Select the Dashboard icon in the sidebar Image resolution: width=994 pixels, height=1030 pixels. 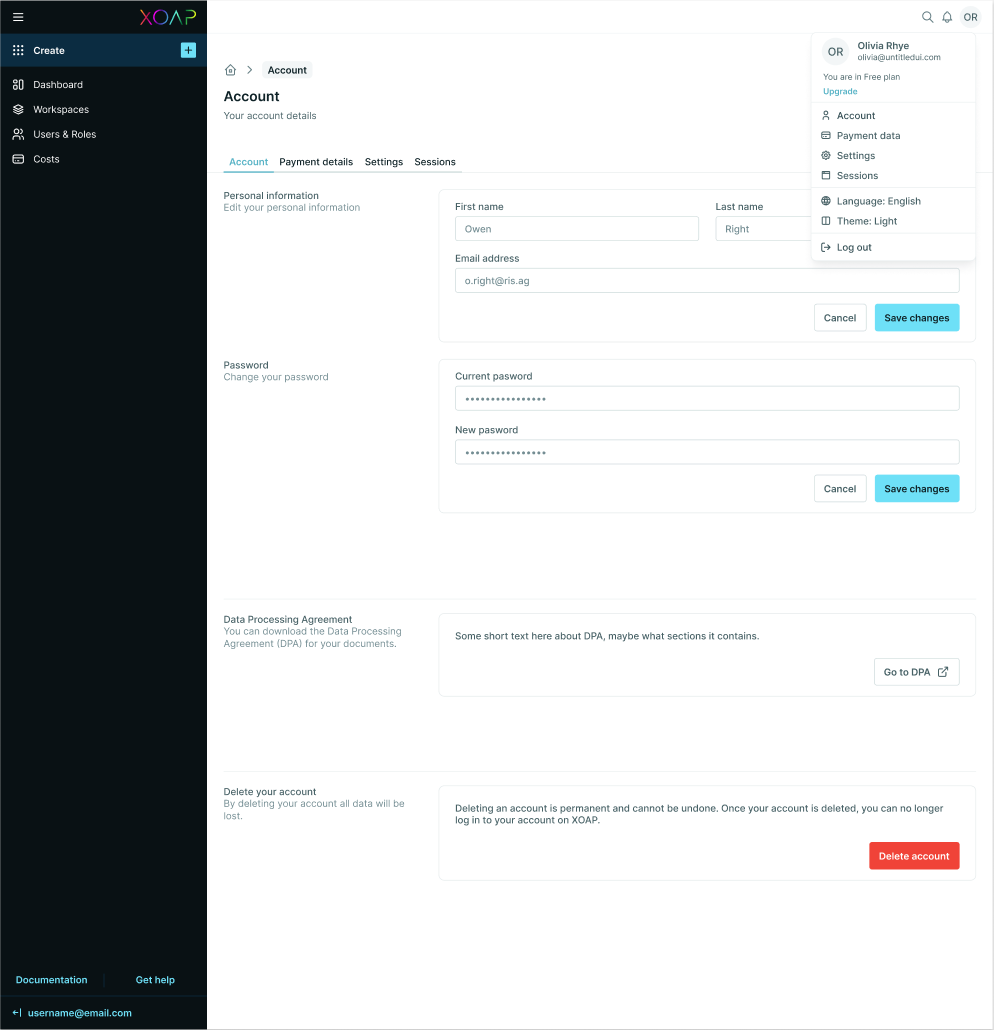[18, 84]
